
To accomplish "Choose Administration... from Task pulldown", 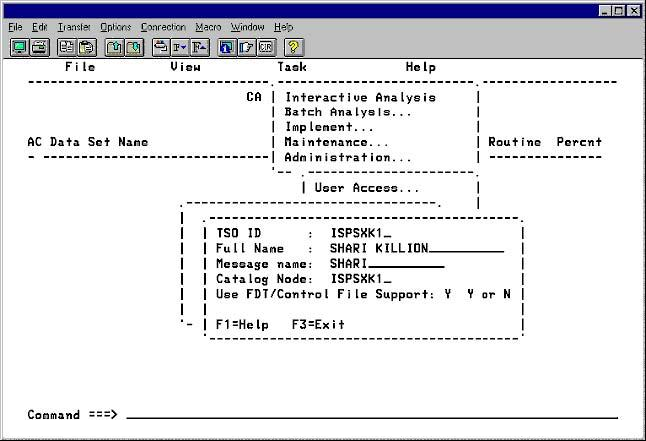I will 348,157.
